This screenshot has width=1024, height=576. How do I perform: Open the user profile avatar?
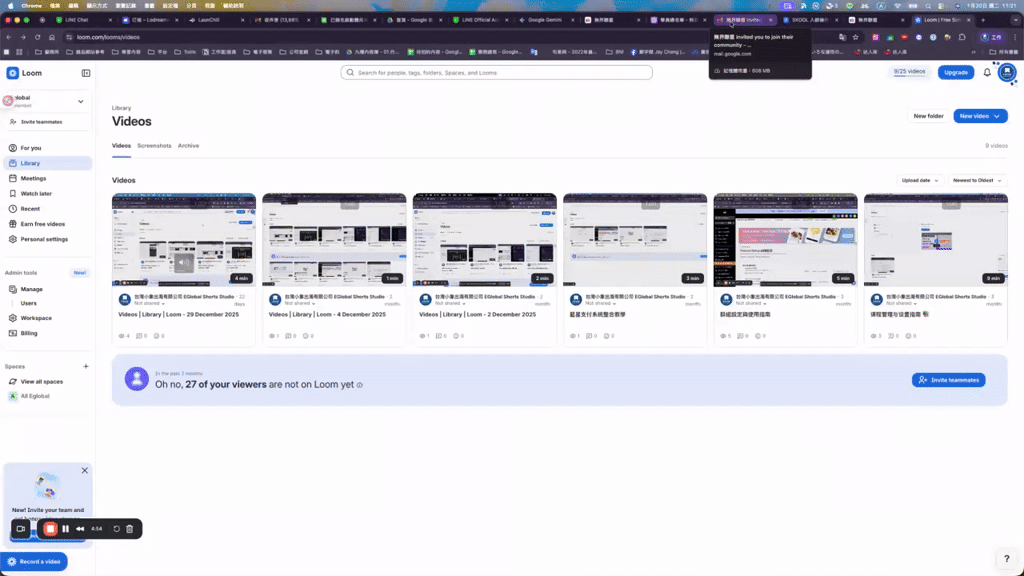tap(1006, 72)
